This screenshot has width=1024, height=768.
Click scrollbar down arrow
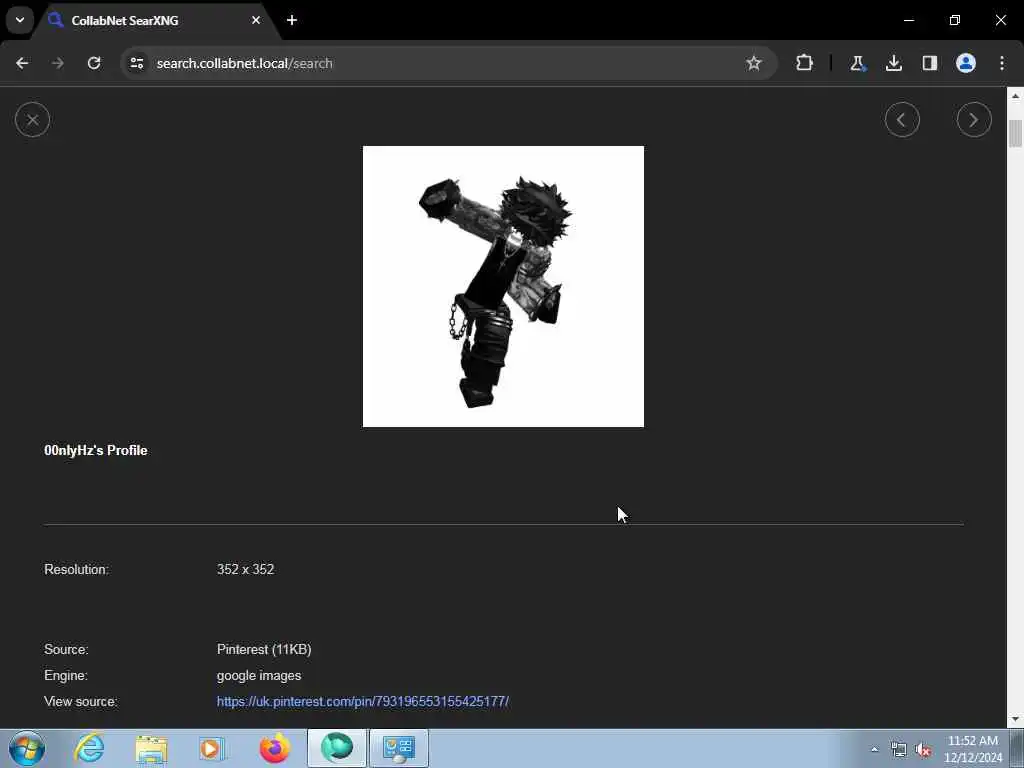coord(1015,719)
